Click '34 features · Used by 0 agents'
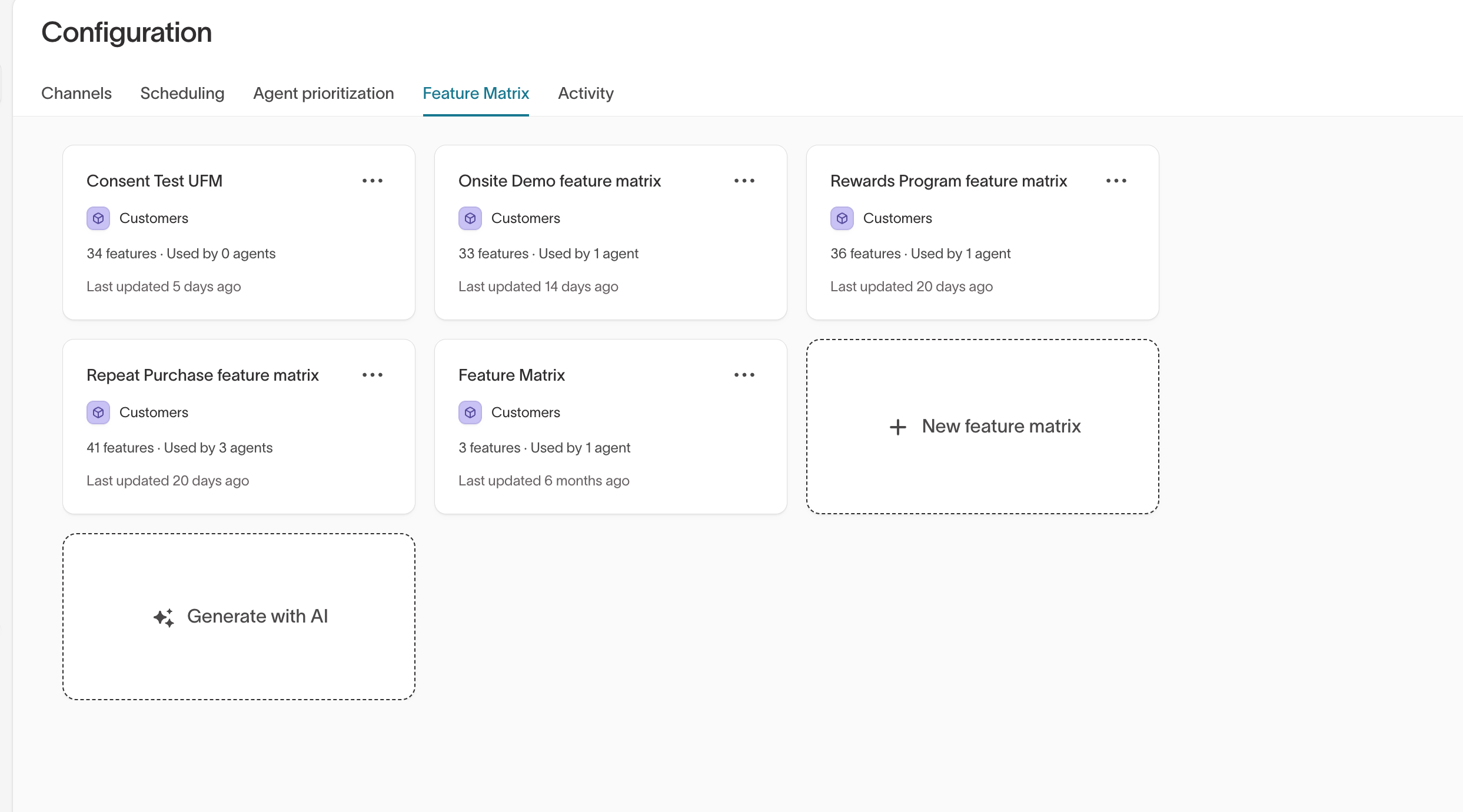This screenshot has height=812, width=1463. point(181,254)
